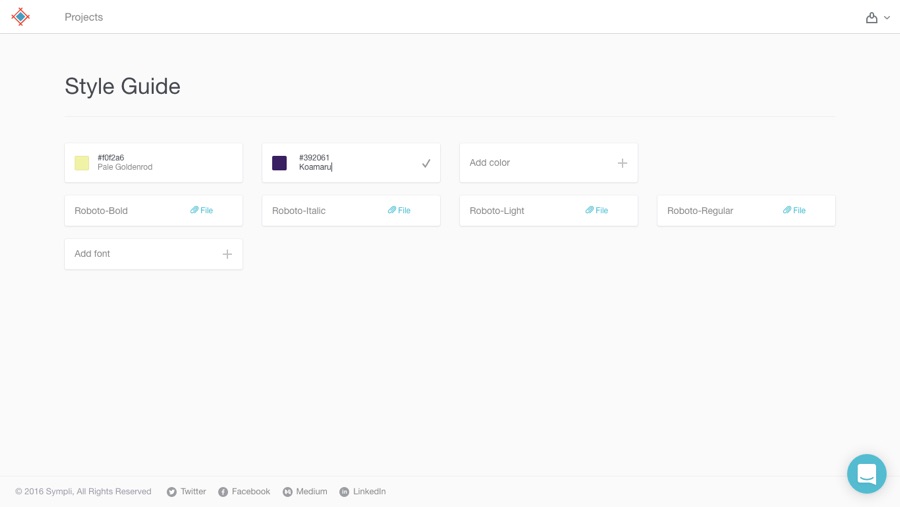
Task: Open the user account icon
Action: (871, 18)
